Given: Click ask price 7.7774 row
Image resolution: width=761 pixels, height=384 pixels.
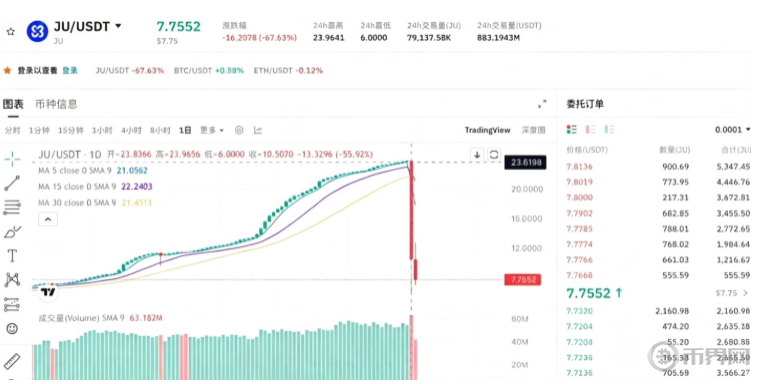Looking at the screenshot, I should (658, 244).
